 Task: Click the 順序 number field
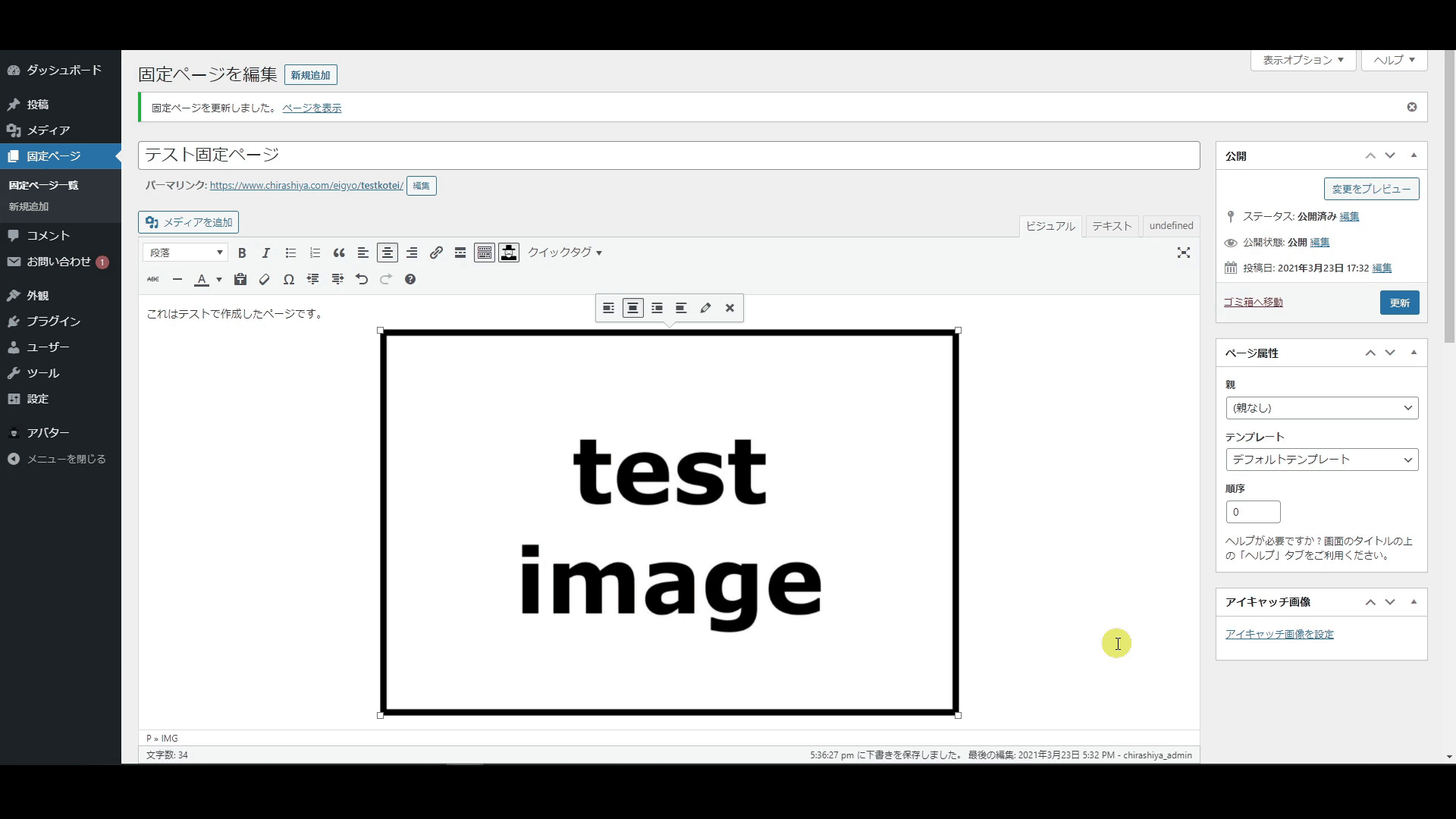1253,512
